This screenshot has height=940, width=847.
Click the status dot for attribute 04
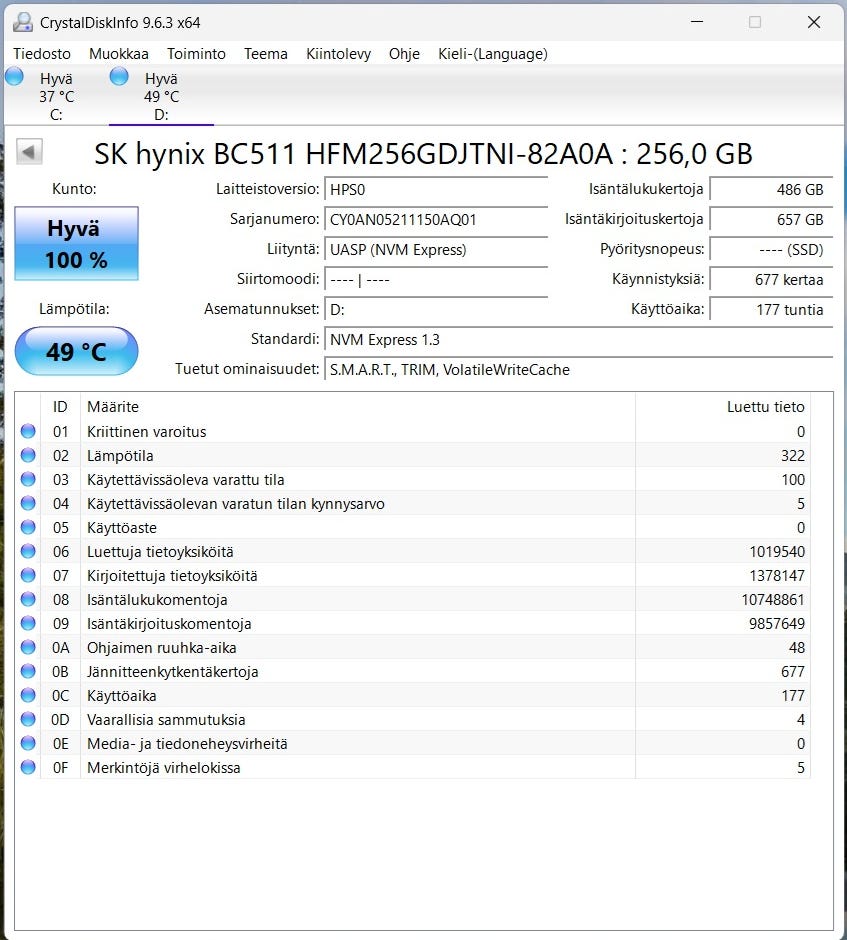click(28, 503)
